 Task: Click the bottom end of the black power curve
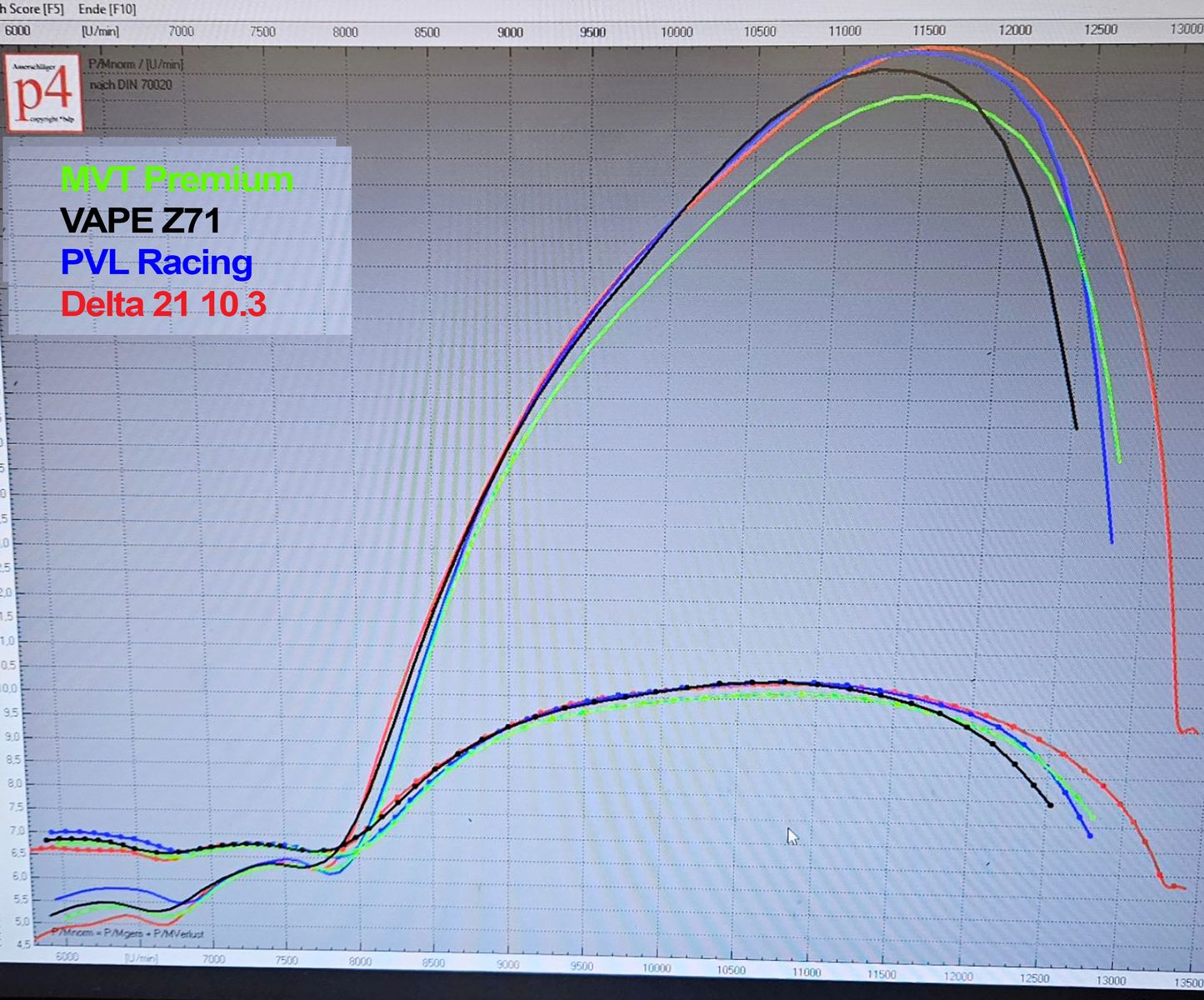click(1077, 427)
